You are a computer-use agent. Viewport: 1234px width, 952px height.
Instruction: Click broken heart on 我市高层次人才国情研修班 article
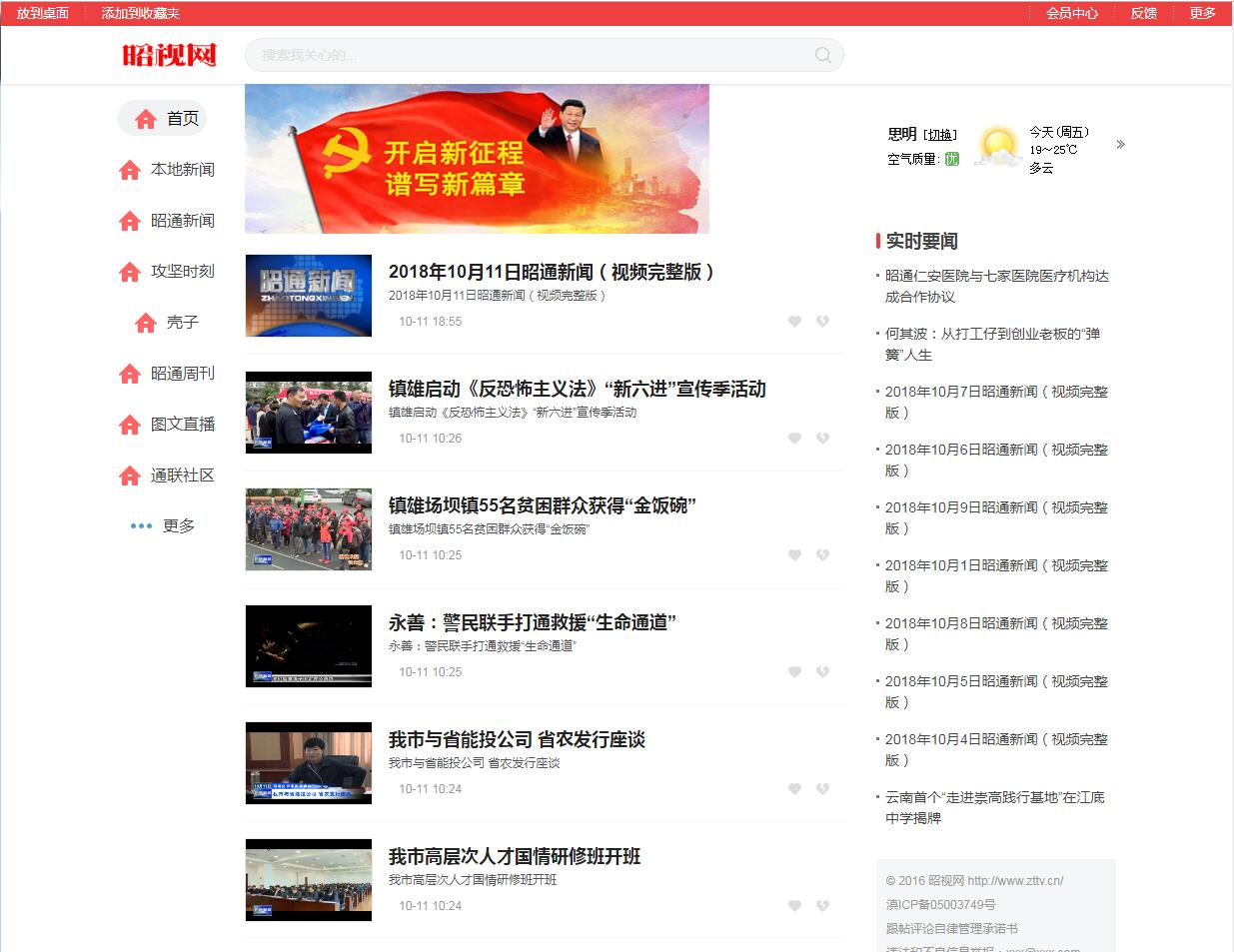coord(822,906)
